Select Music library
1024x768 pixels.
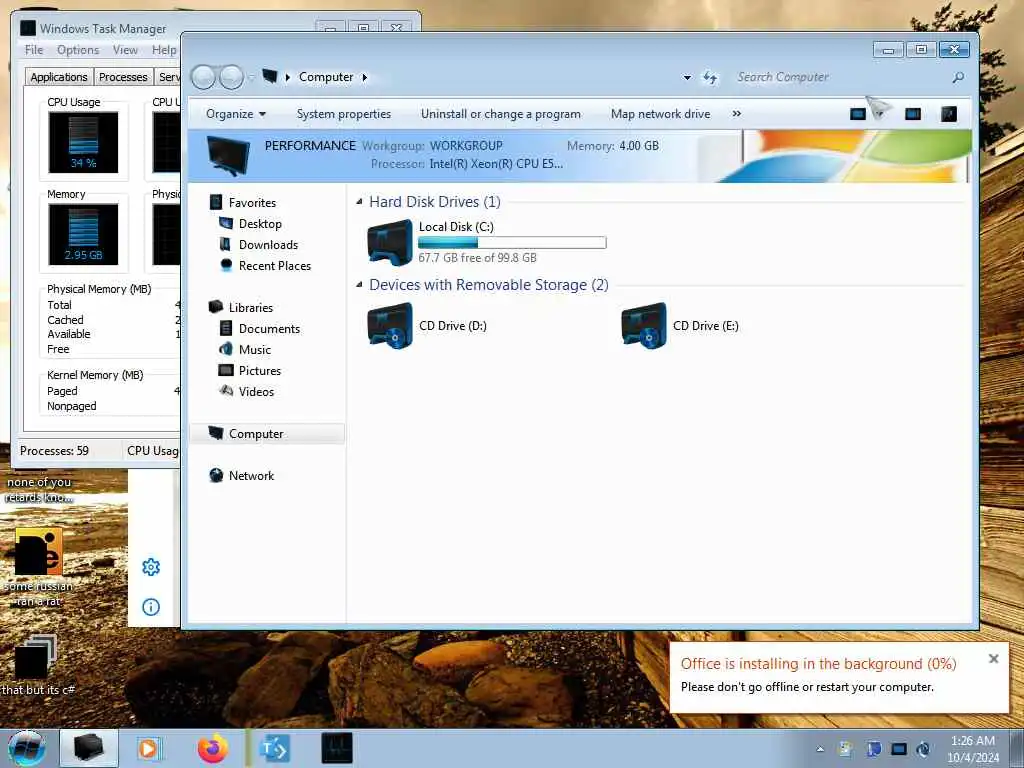click(255, 349)
